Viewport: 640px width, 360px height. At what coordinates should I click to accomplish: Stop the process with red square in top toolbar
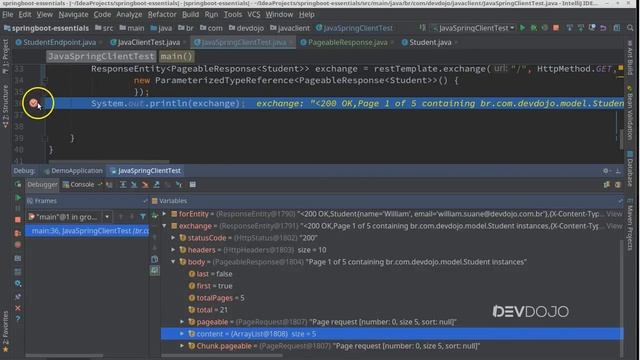click(556, 28)
